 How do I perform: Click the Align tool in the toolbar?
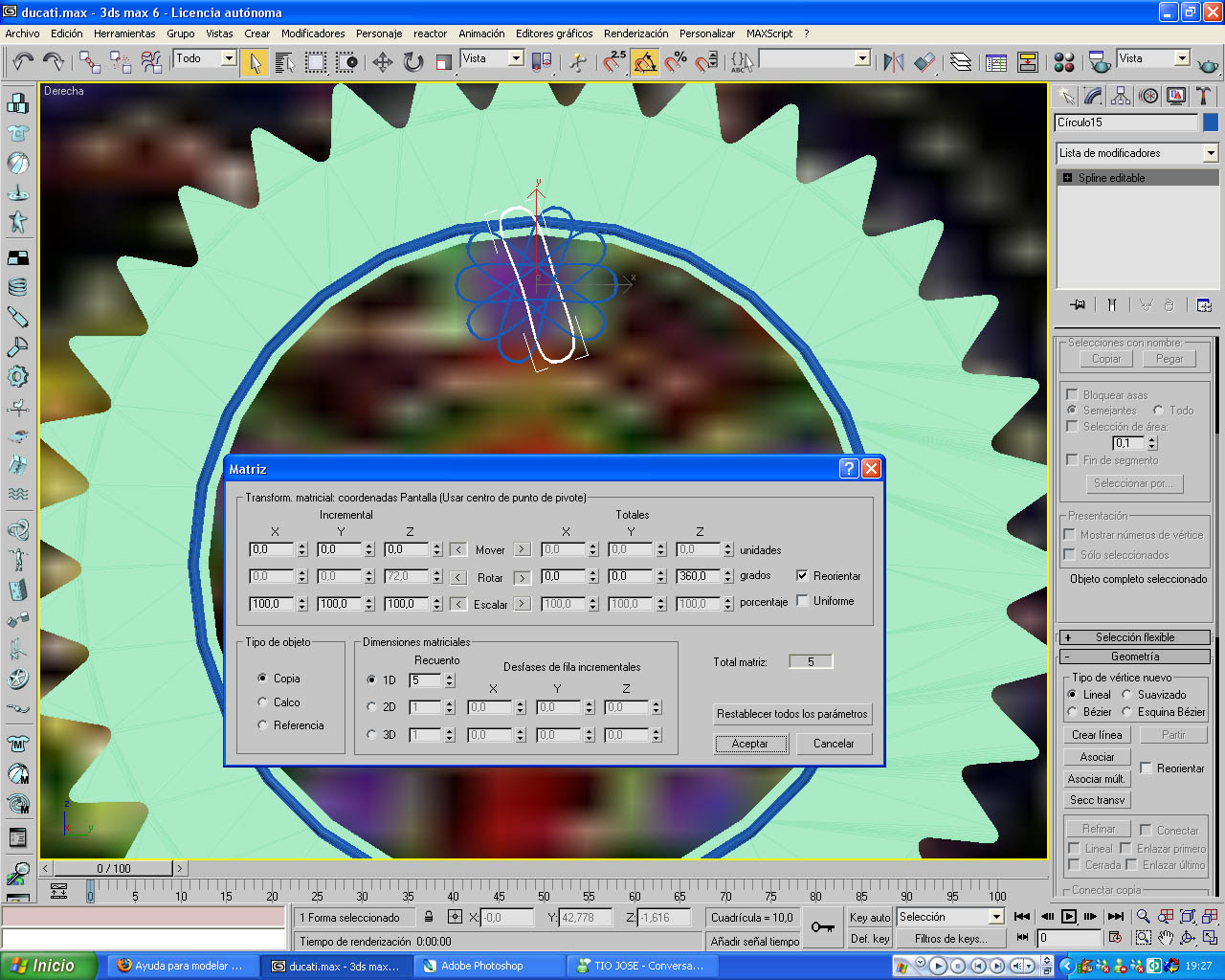(924, 62)
